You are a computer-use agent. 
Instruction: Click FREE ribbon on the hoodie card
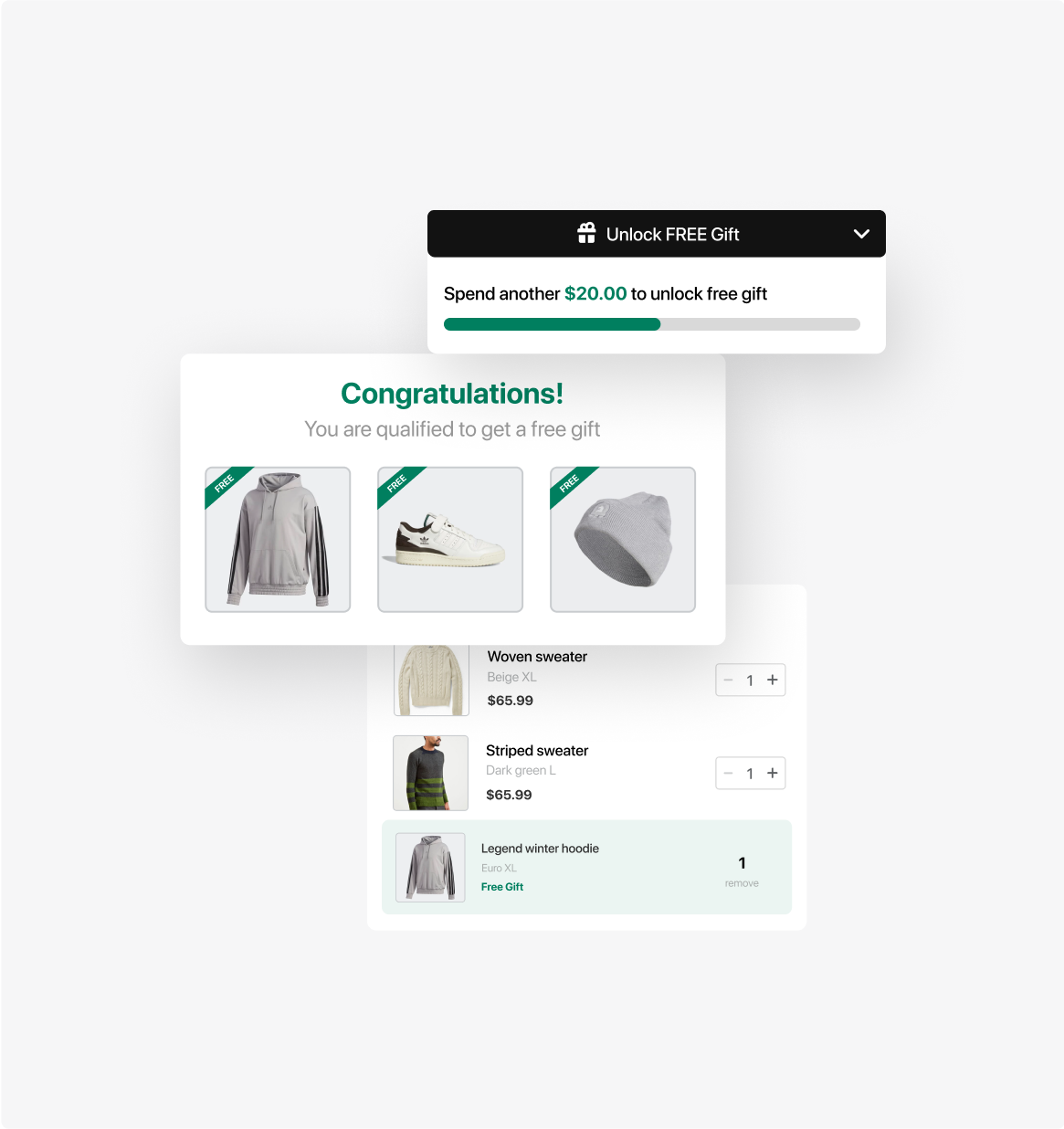226,484
